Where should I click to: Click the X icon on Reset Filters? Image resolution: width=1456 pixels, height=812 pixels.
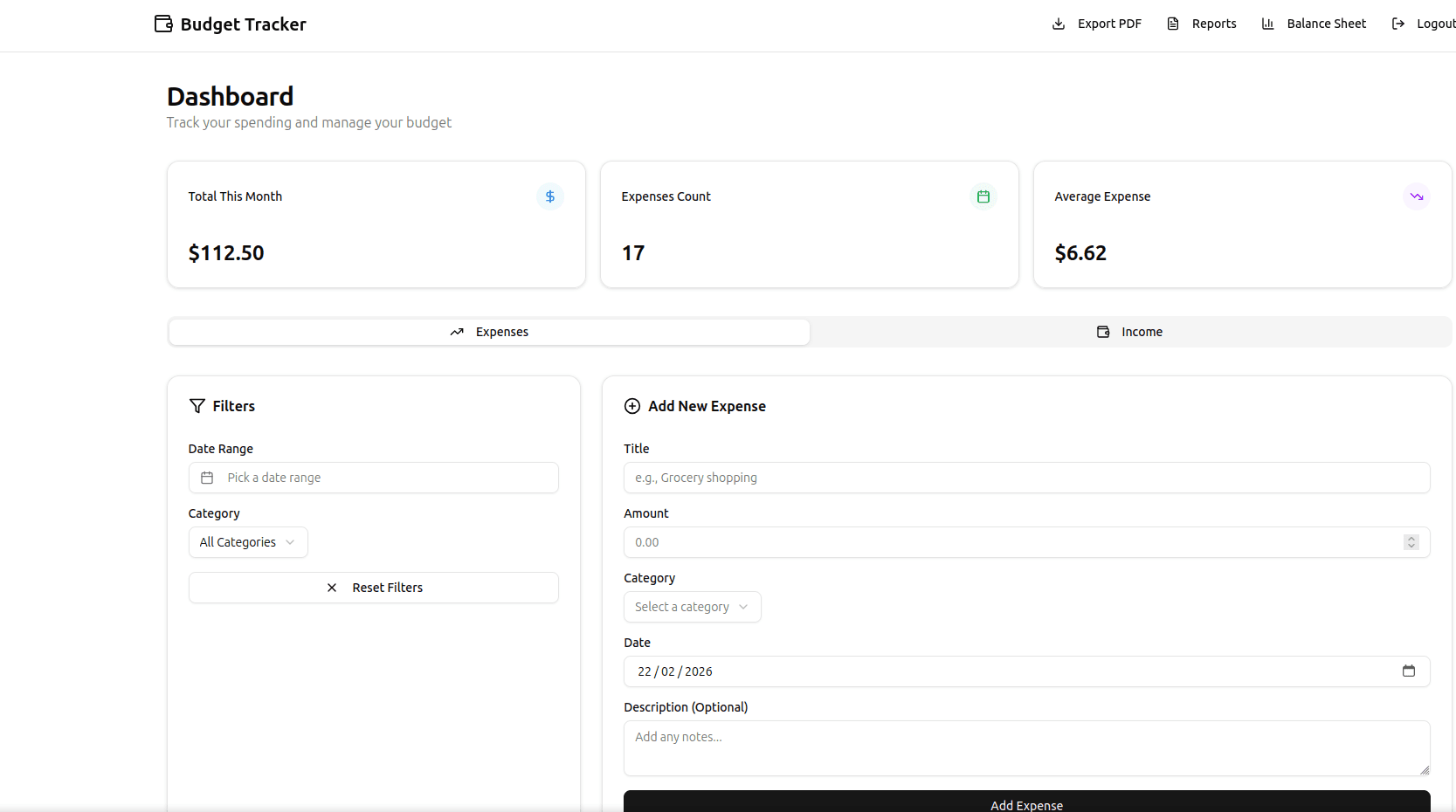pos(332,588)
